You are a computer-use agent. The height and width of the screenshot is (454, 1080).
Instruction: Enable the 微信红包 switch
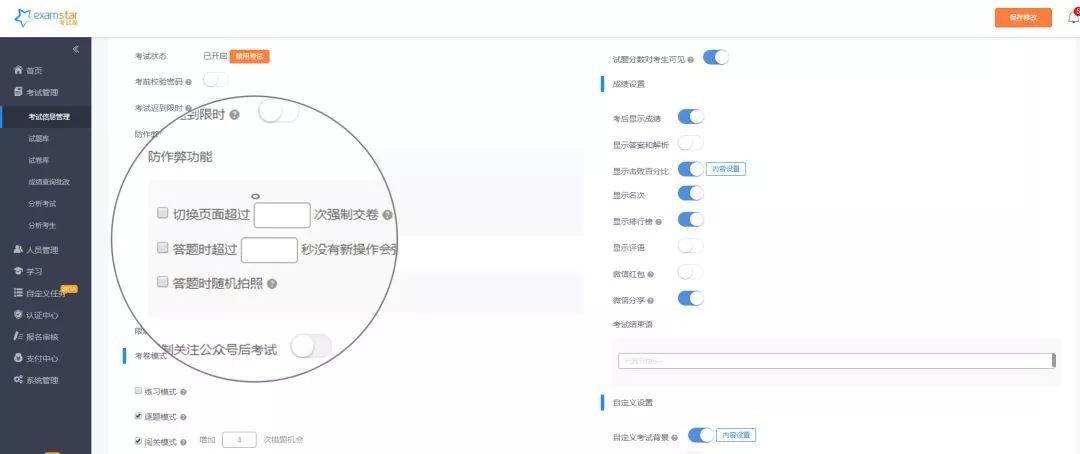click(x=691, y=272)
